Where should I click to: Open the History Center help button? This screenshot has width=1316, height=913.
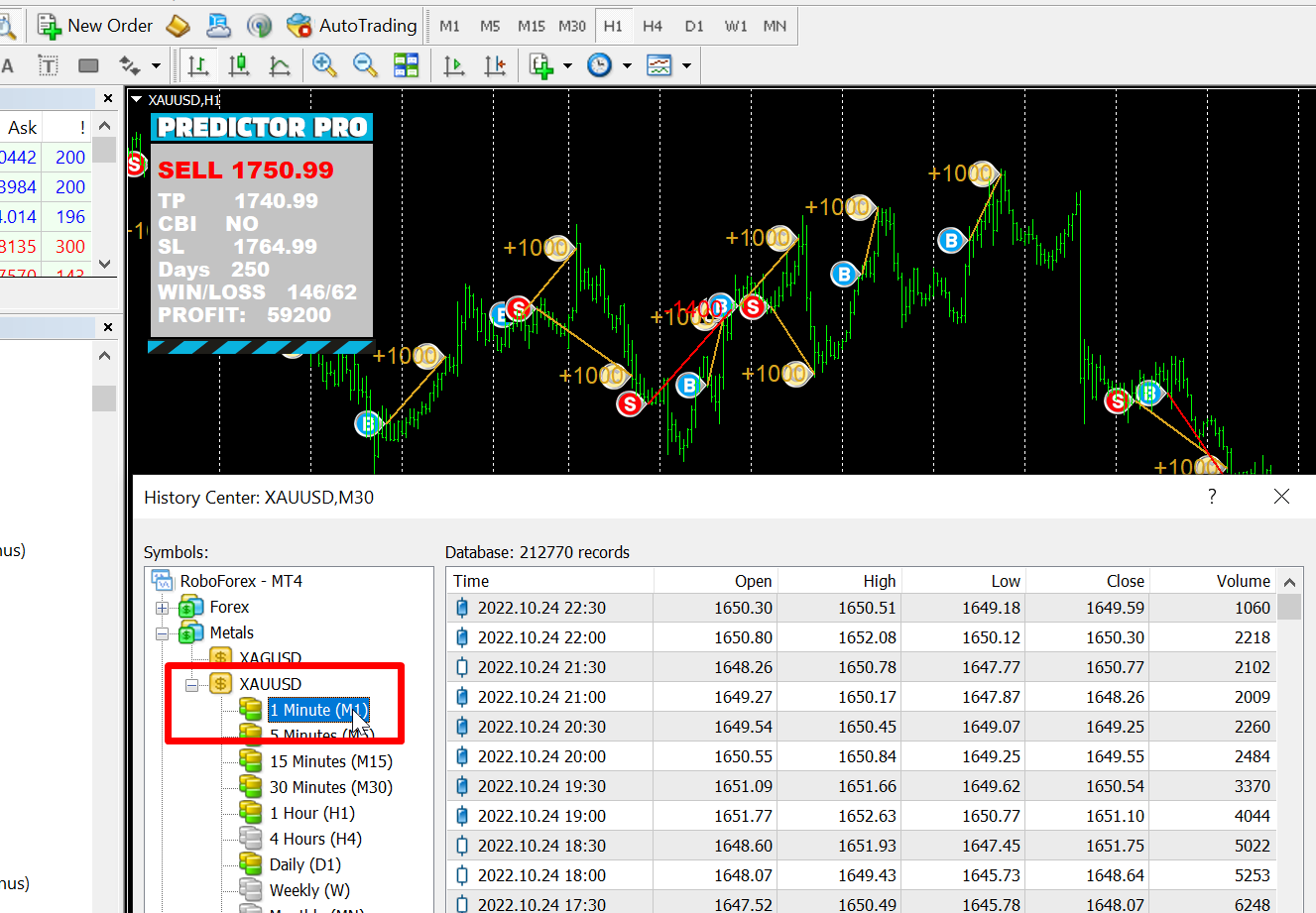pyautogui.click(x=1212, y=497)
